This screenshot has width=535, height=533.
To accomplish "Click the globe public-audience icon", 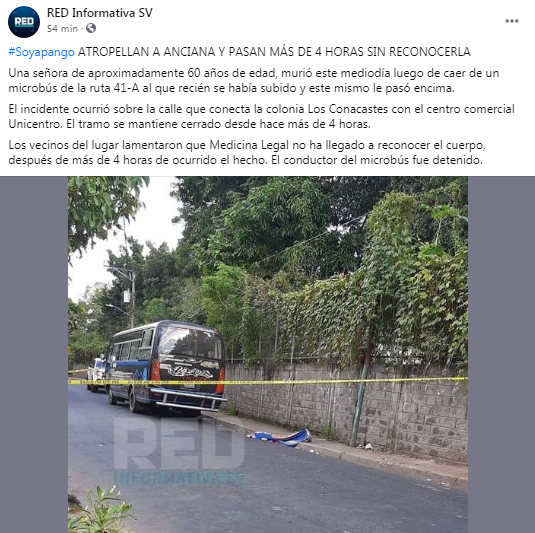I will (x=91, y=28).
